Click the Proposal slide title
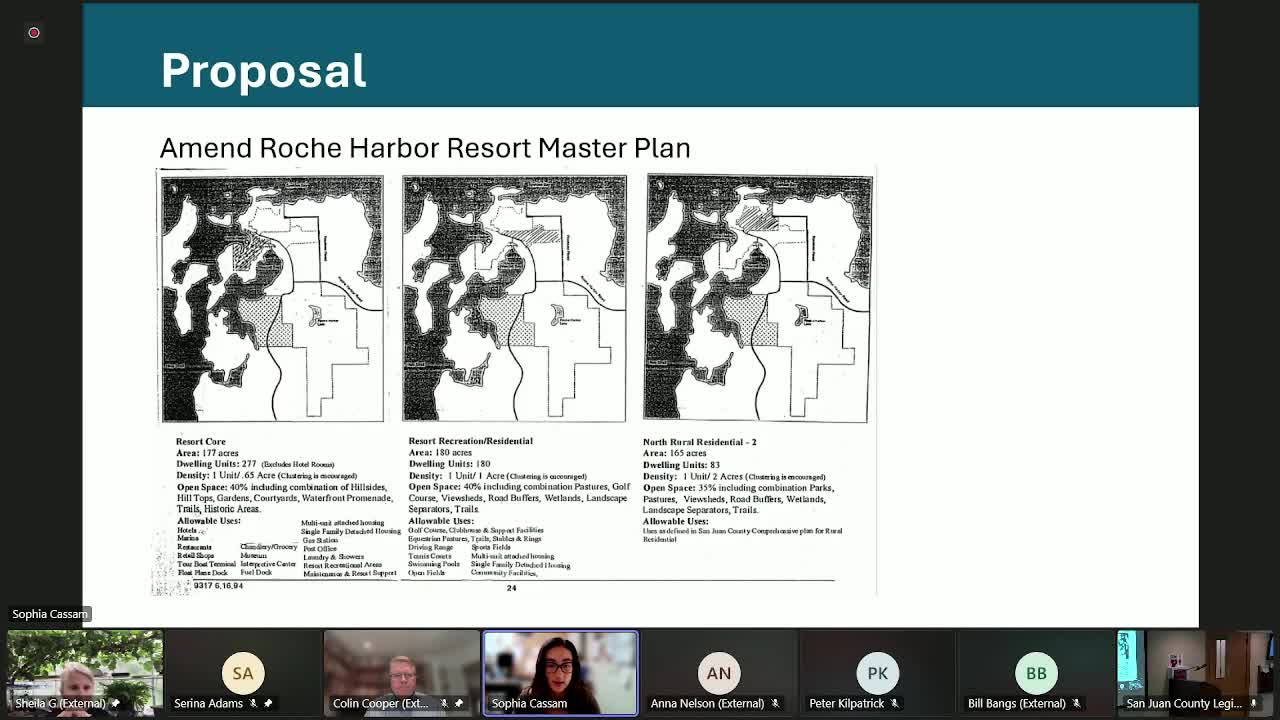The image size is (1280, 720). tap(263, 70)
